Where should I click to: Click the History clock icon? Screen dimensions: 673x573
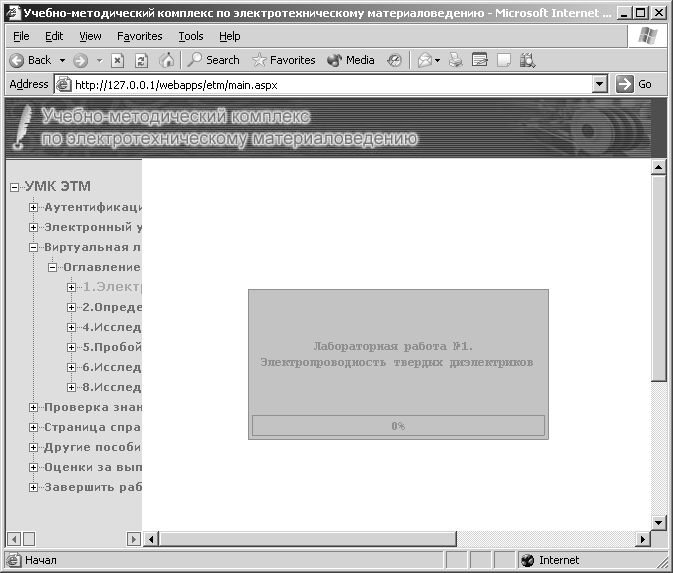click(394, 61)
